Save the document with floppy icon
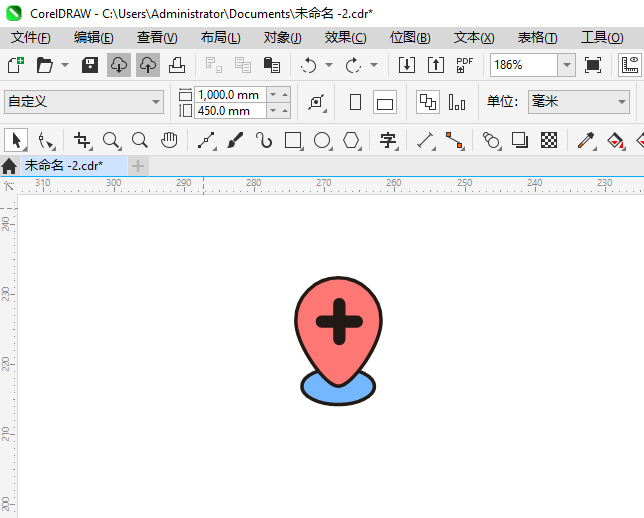 click(x=90, y=65)
